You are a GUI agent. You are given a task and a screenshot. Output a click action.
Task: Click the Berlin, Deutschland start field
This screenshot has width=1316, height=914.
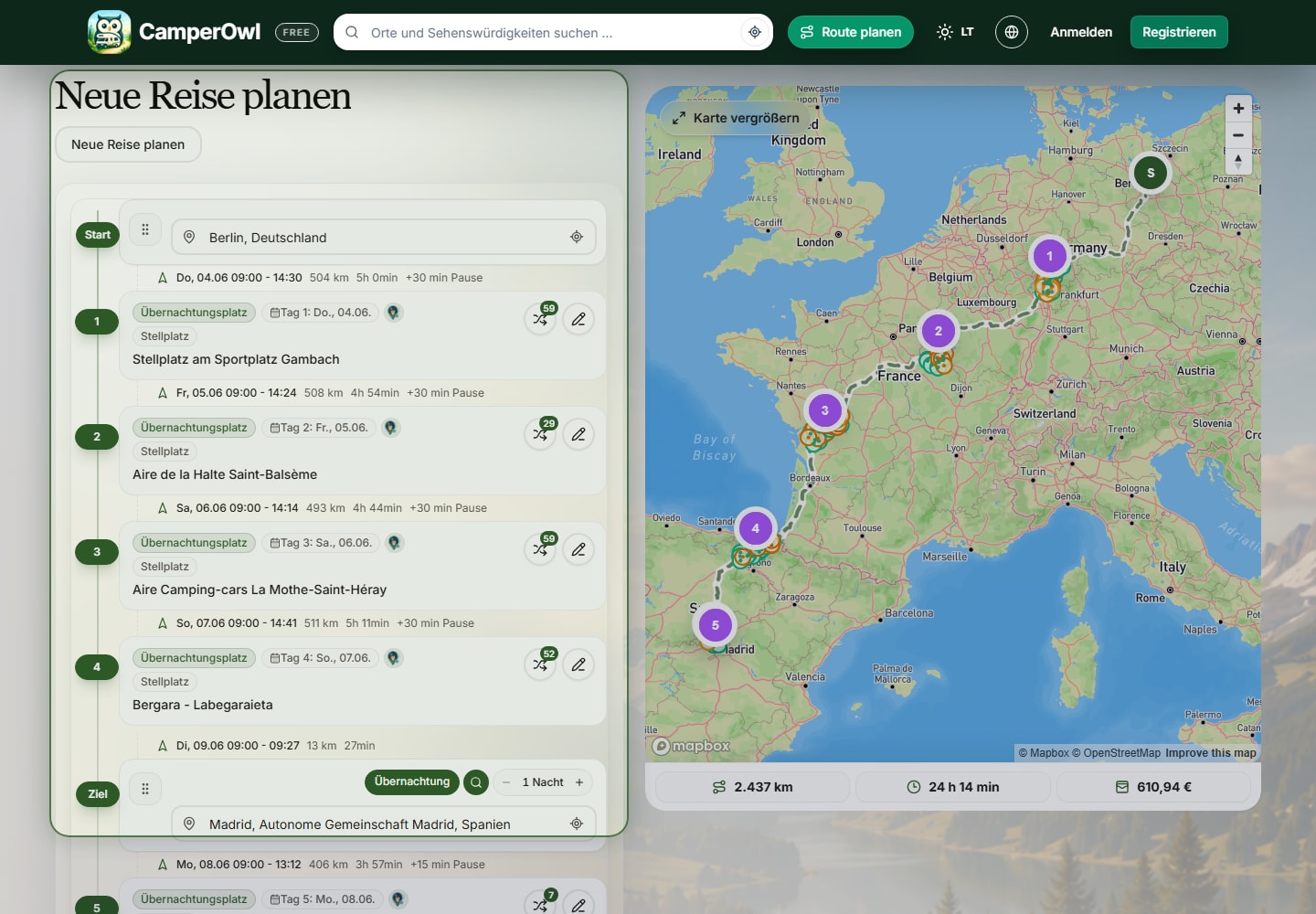coord(384,237)
